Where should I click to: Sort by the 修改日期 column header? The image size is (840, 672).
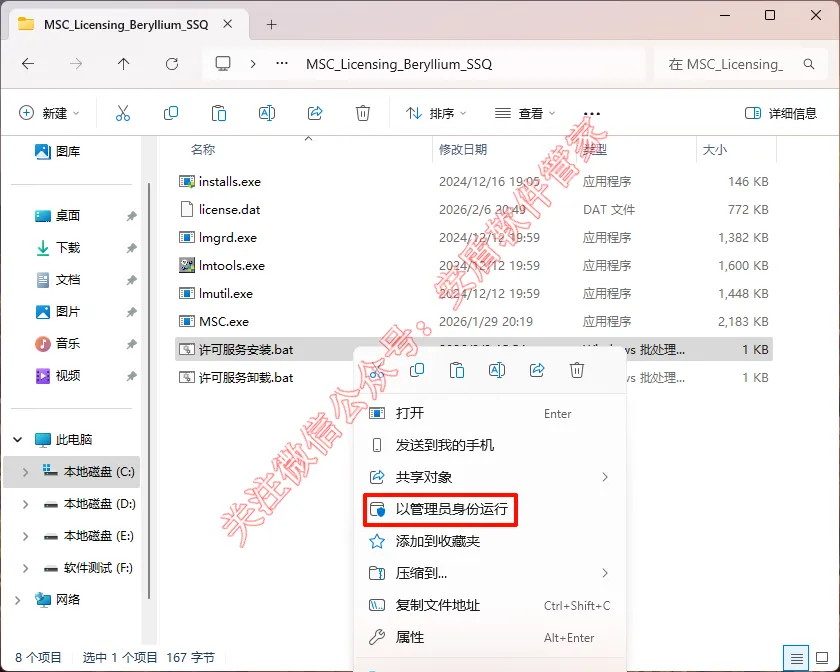point(463,150)
